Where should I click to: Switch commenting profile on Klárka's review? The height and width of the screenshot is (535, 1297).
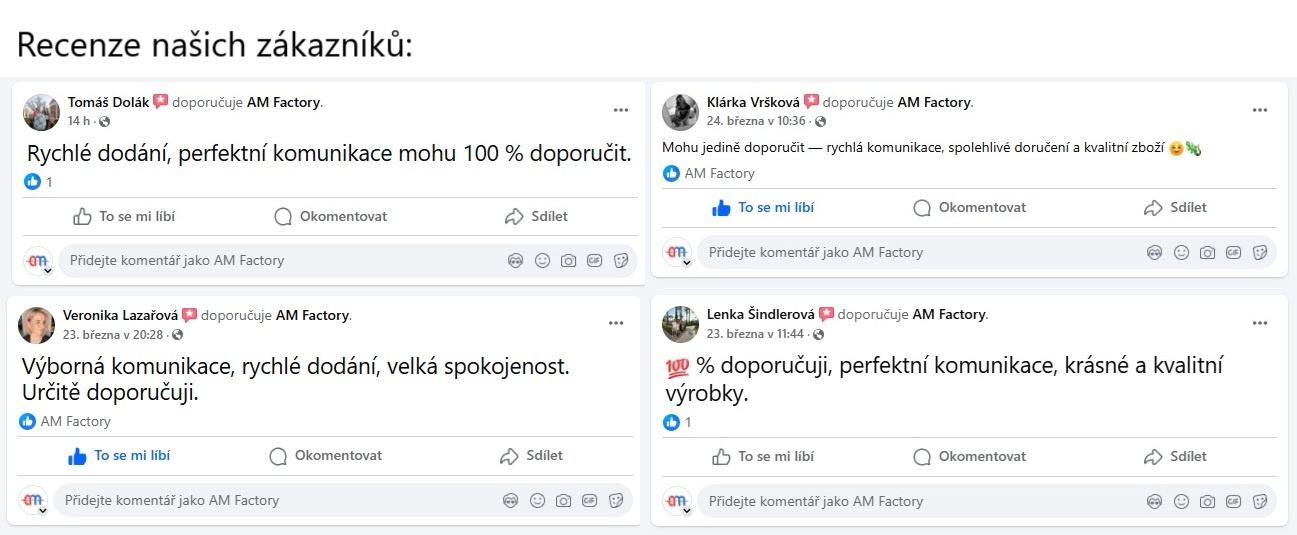click(678, 254)
